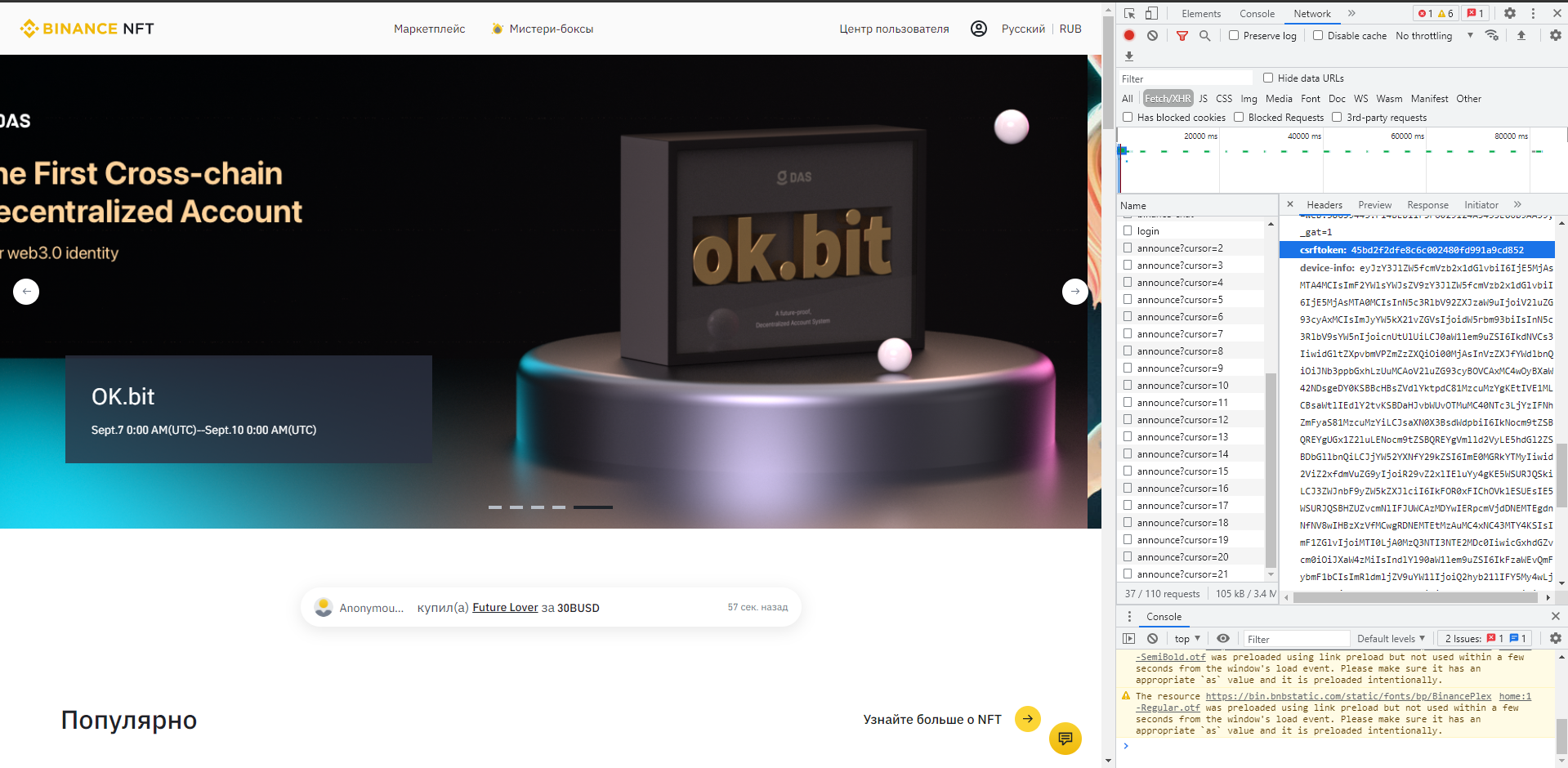Open the Headers tab of the request
Screen dimensions: 1568x768
[1325, 204]
